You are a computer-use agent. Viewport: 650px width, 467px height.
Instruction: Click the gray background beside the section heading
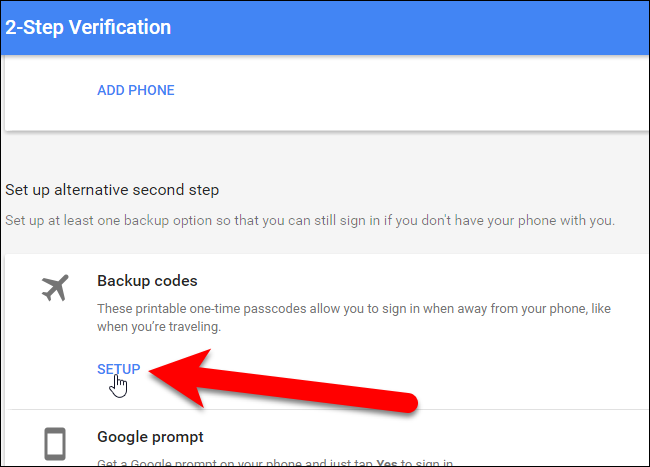coord(450,189)
